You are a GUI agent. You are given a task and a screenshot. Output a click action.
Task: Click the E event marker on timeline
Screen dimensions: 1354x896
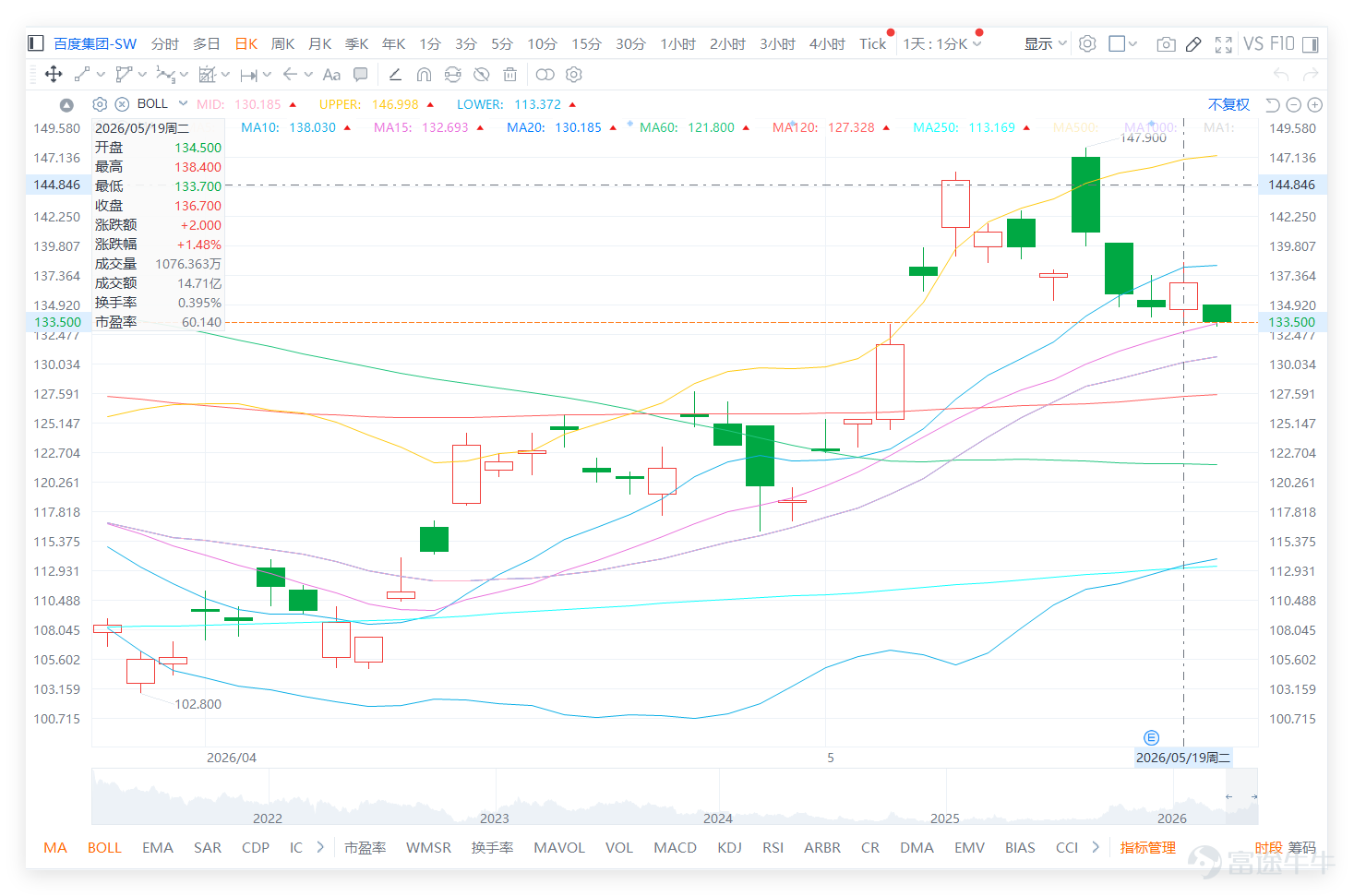click(1151, 737)
